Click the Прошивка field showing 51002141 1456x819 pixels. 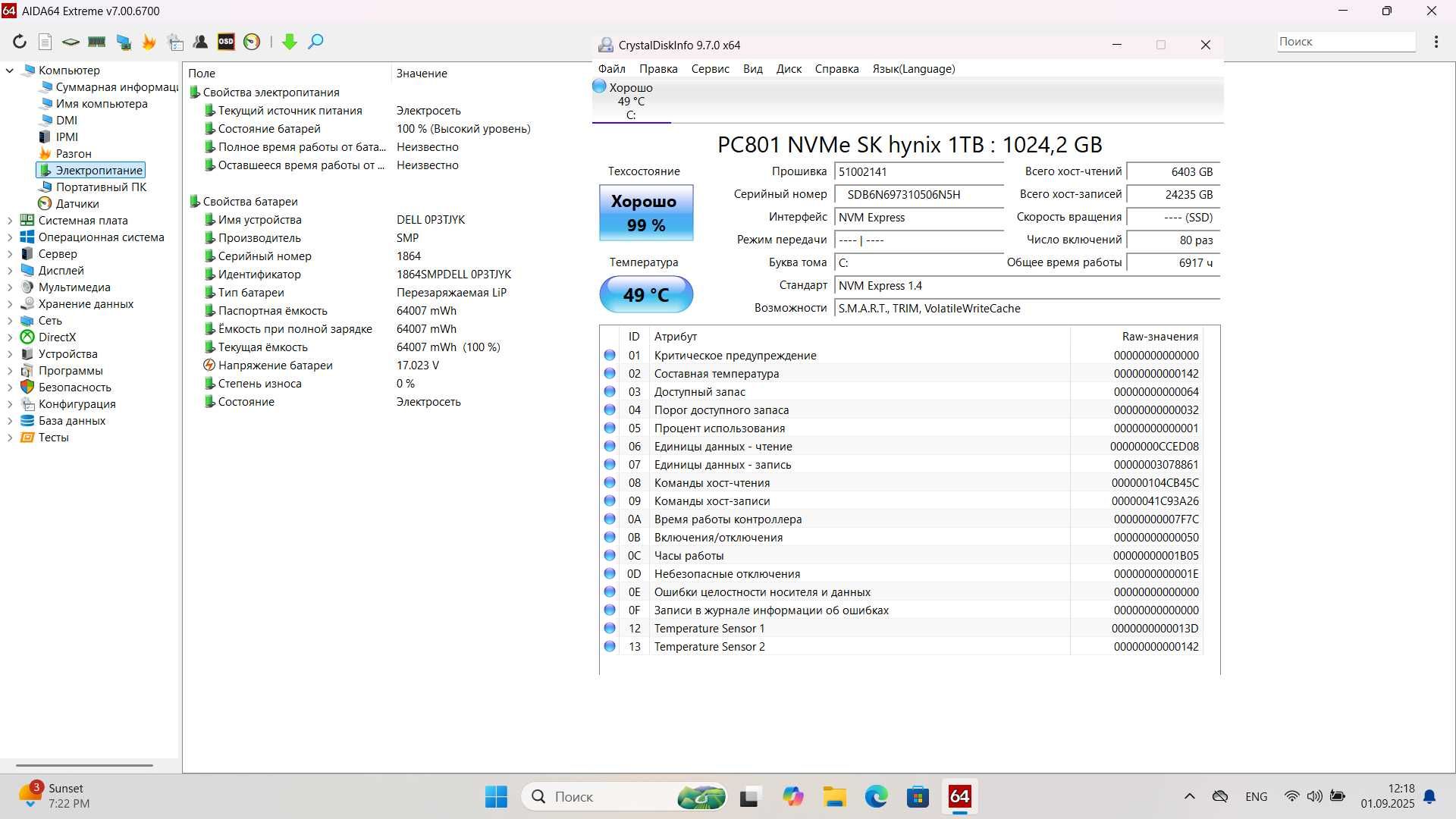pos(918,172)
